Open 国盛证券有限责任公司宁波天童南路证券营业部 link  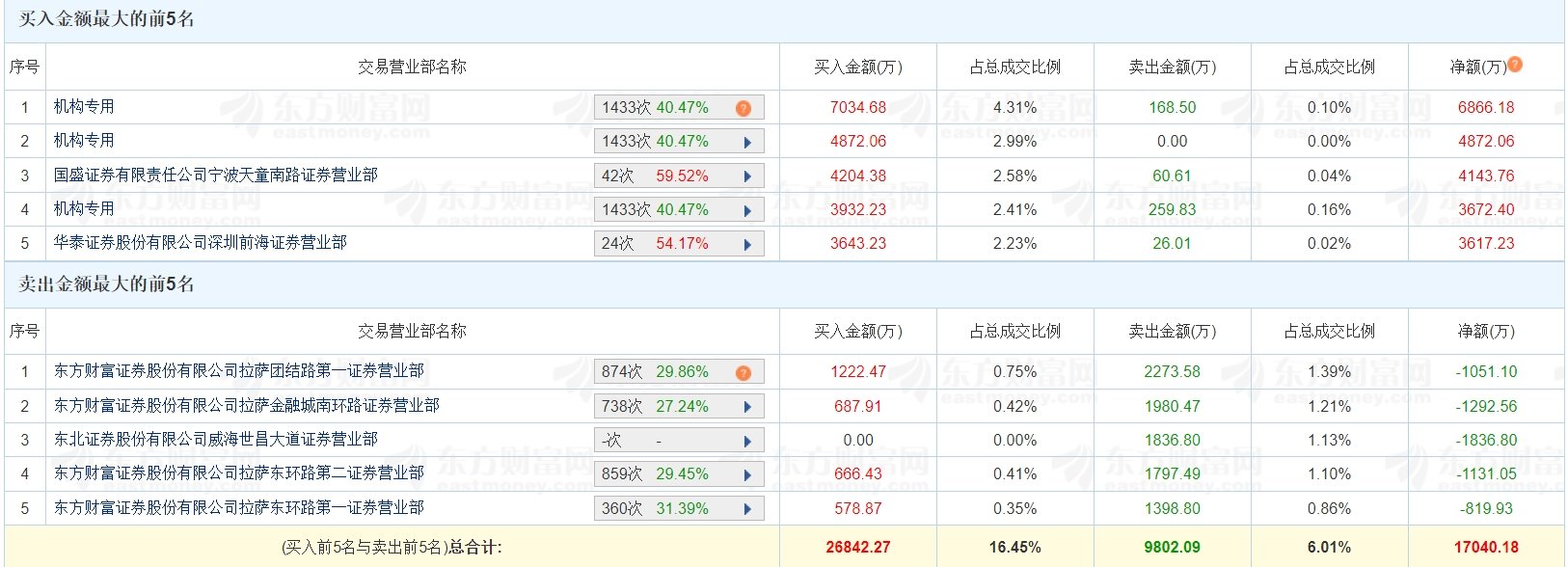point(216,175)
